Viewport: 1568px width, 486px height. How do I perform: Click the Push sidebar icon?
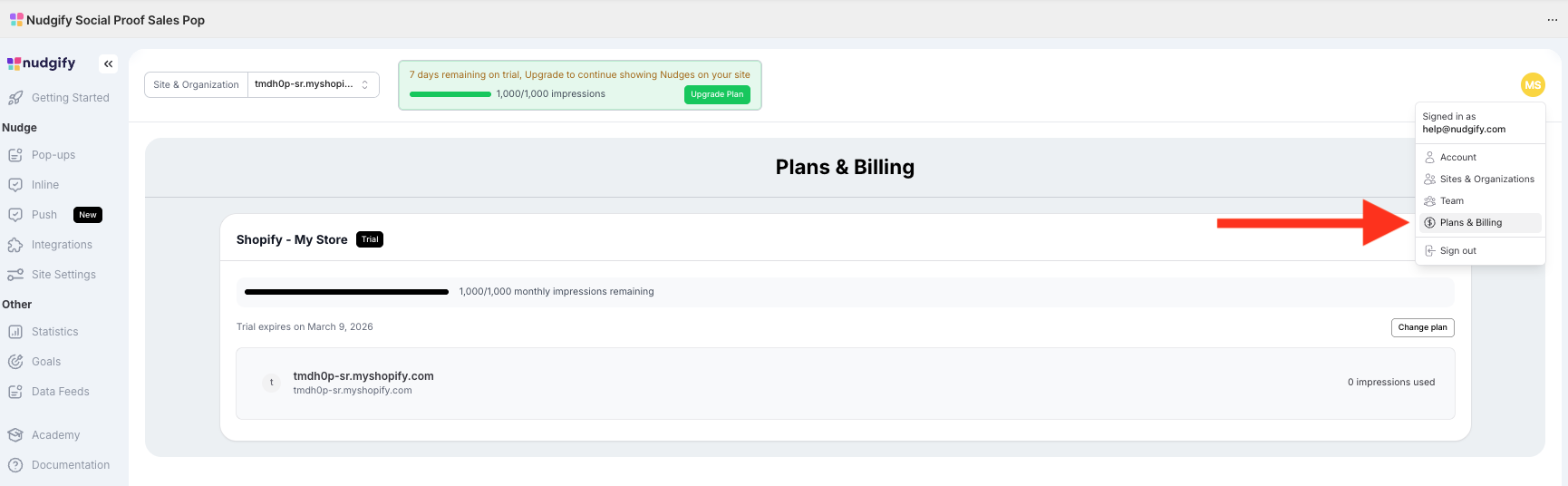click(x=15, y=215)
